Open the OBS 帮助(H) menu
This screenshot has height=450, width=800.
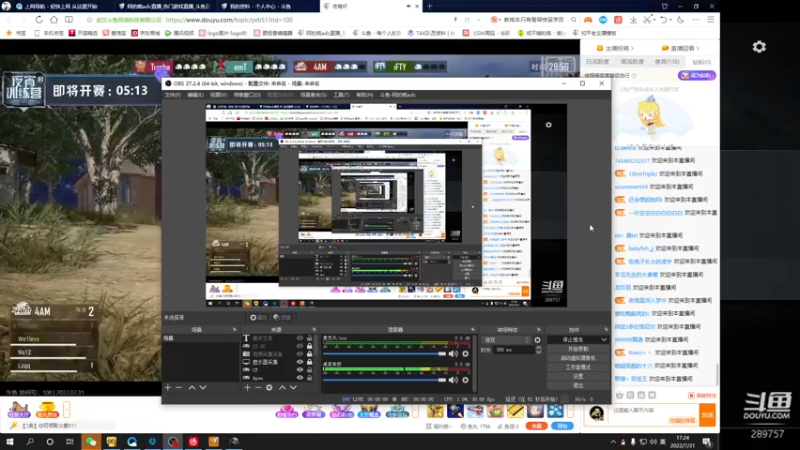[x=364, y=95]
